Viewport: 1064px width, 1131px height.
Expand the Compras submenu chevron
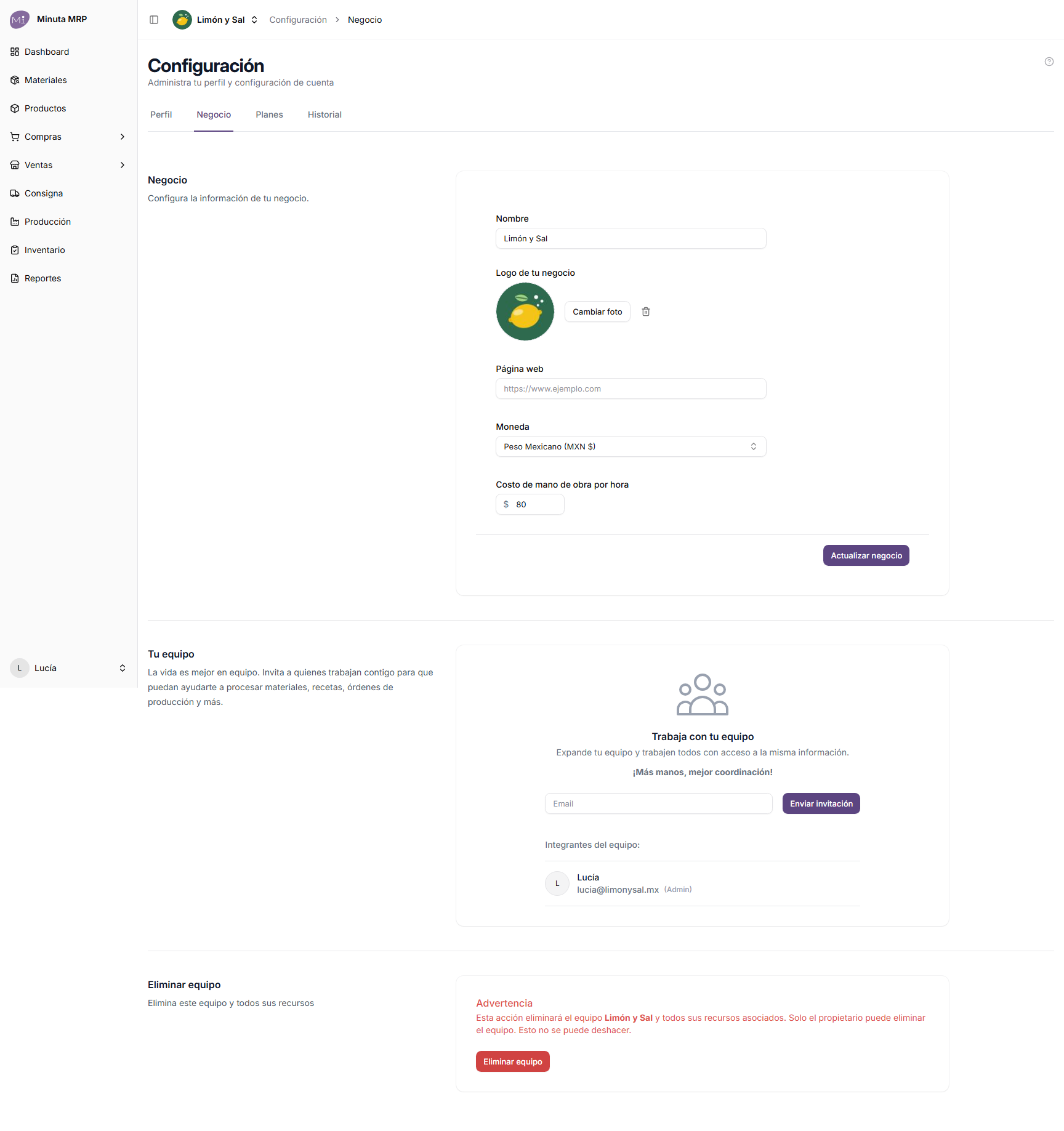(123, 137)
